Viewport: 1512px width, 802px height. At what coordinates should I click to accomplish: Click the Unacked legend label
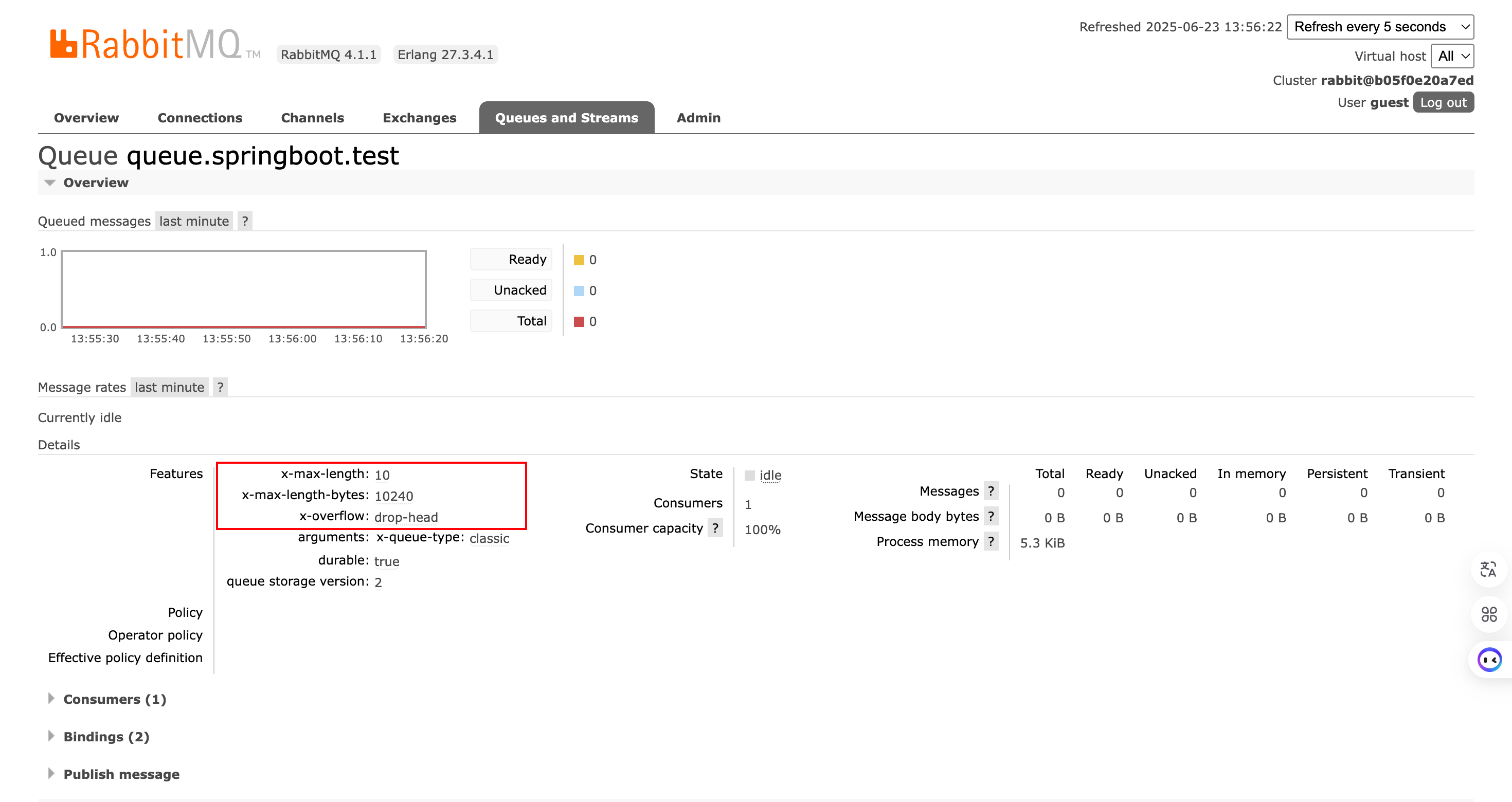point(511,290)
